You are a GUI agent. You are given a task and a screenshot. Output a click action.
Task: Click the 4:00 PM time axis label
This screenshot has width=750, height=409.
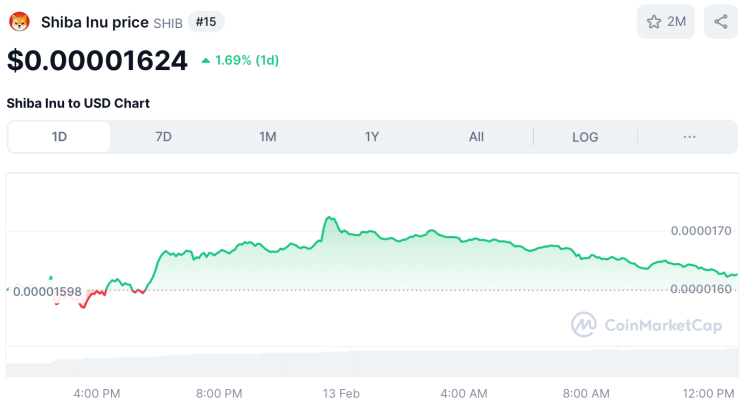[x=97, y=394]
